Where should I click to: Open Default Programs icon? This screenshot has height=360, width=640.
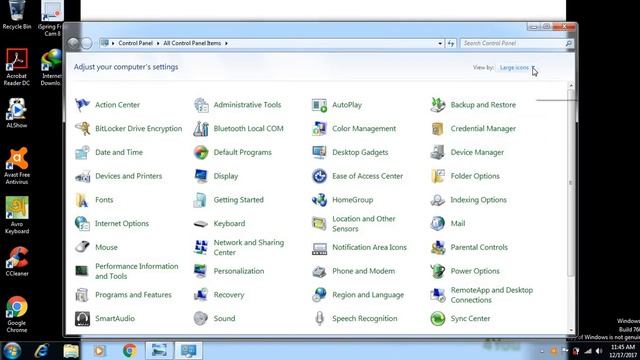pos(201,152)
